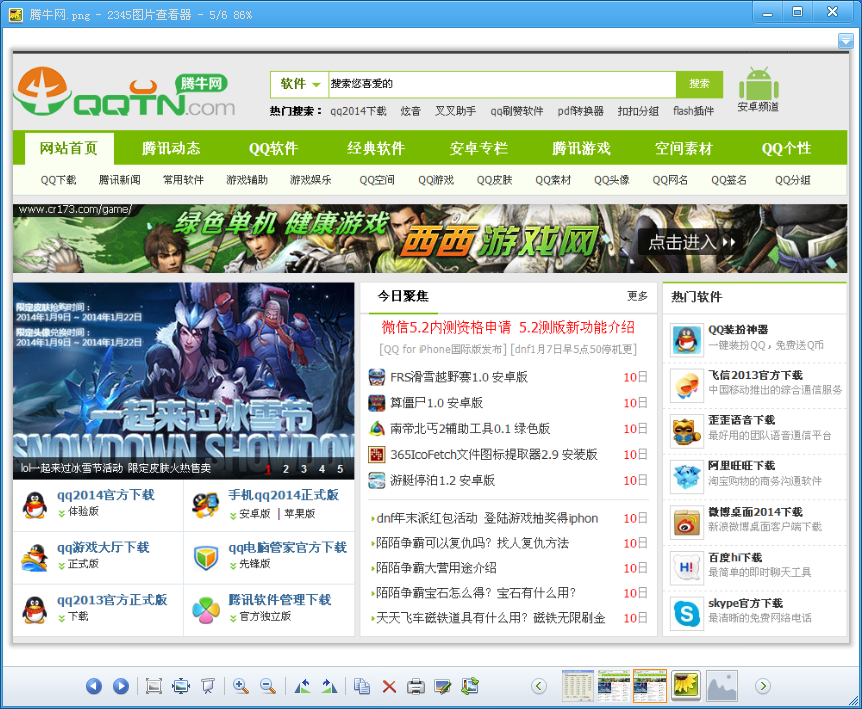Zoom in on the image
862x709 pixels.
(x=240, y=686)
